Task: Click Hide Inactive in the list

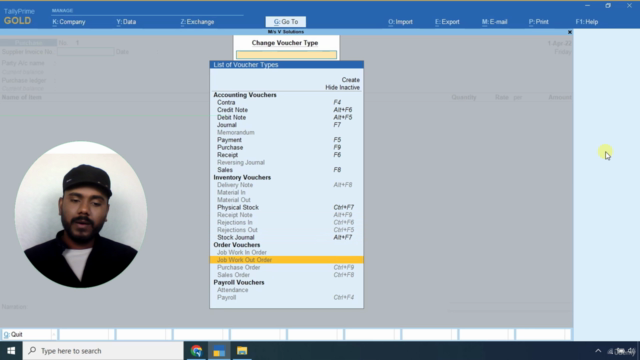Action: click(342, 87)
